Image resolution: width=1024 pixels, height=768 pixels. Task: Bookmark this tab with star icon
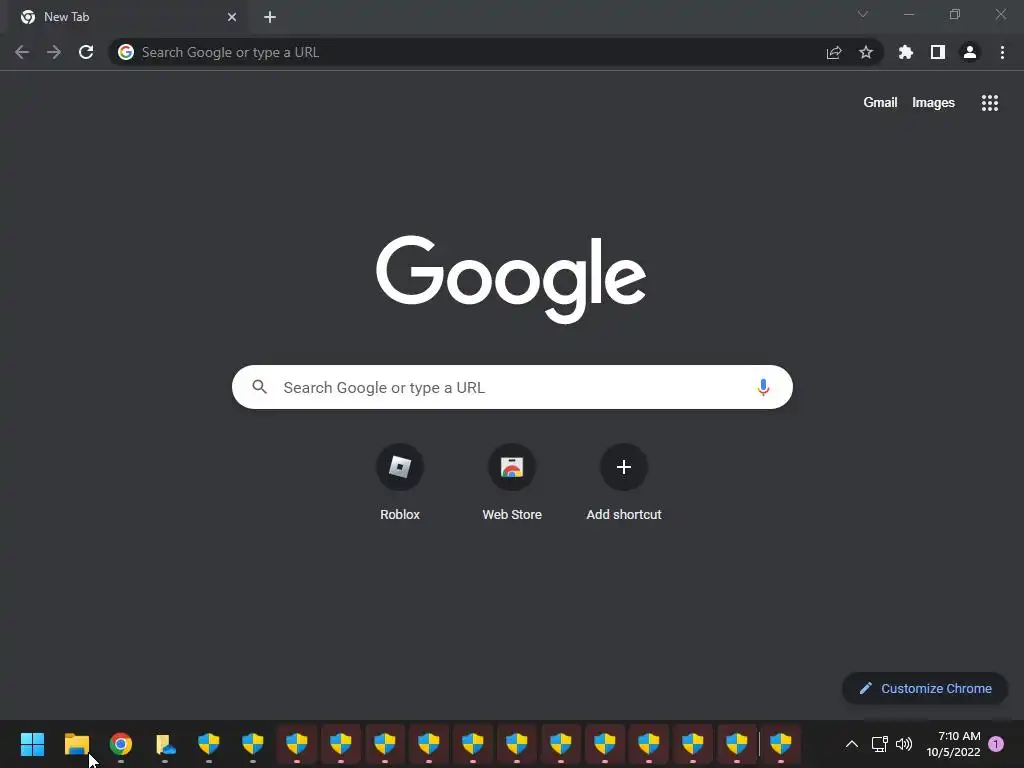[866, 52]
